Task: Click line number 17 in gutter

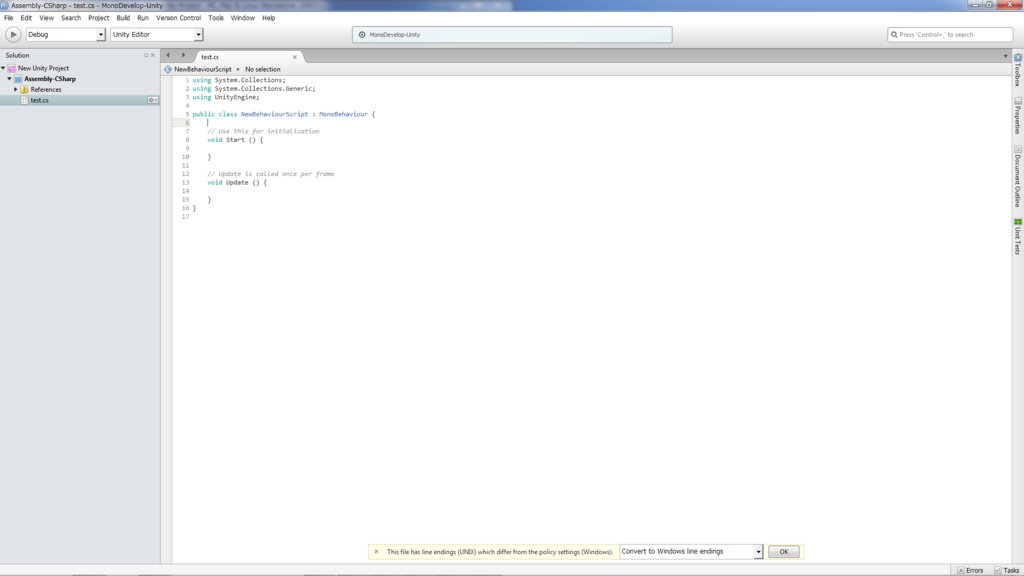Action: [185, 217]
